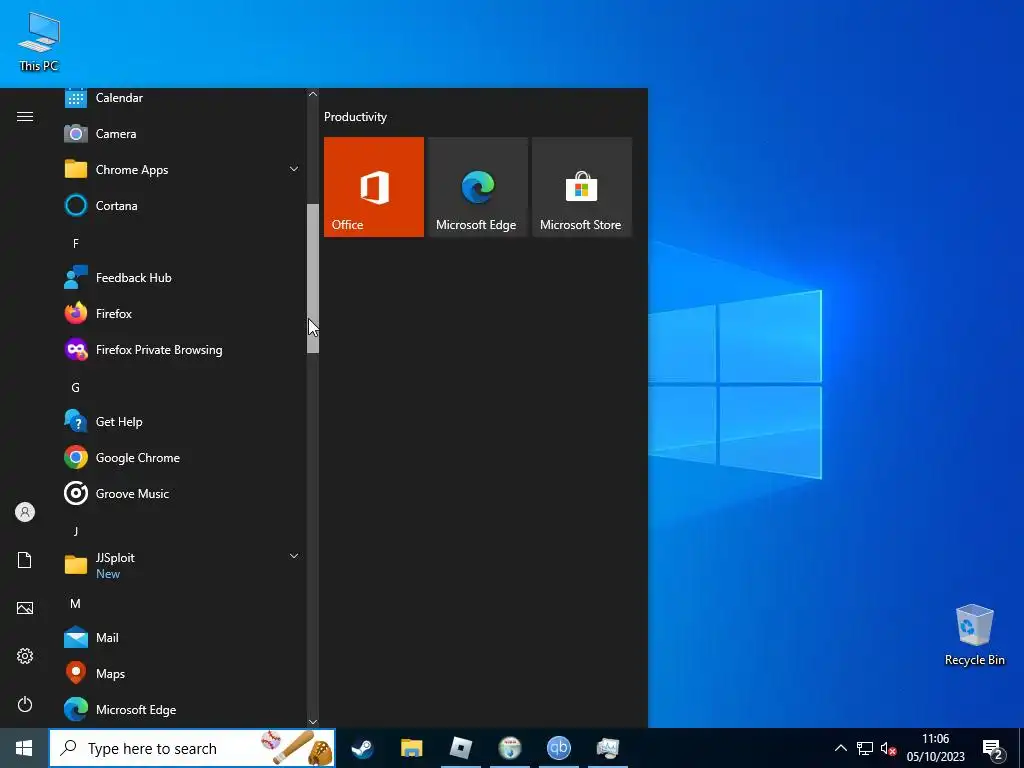Click the scroll down arrow in app list
The width and height of the screenshot is (1024, 768).
[313, 722]
